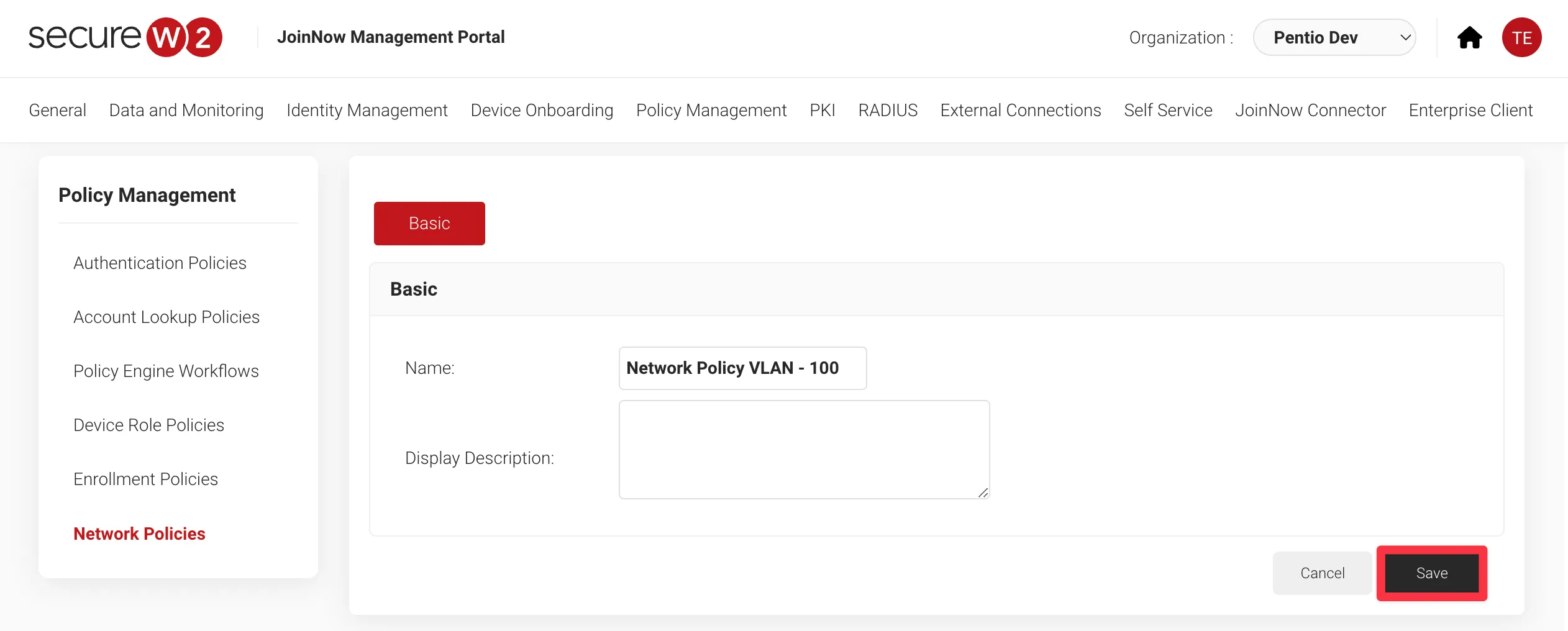Open JoinNow Connector menu

coord(1311,110)
